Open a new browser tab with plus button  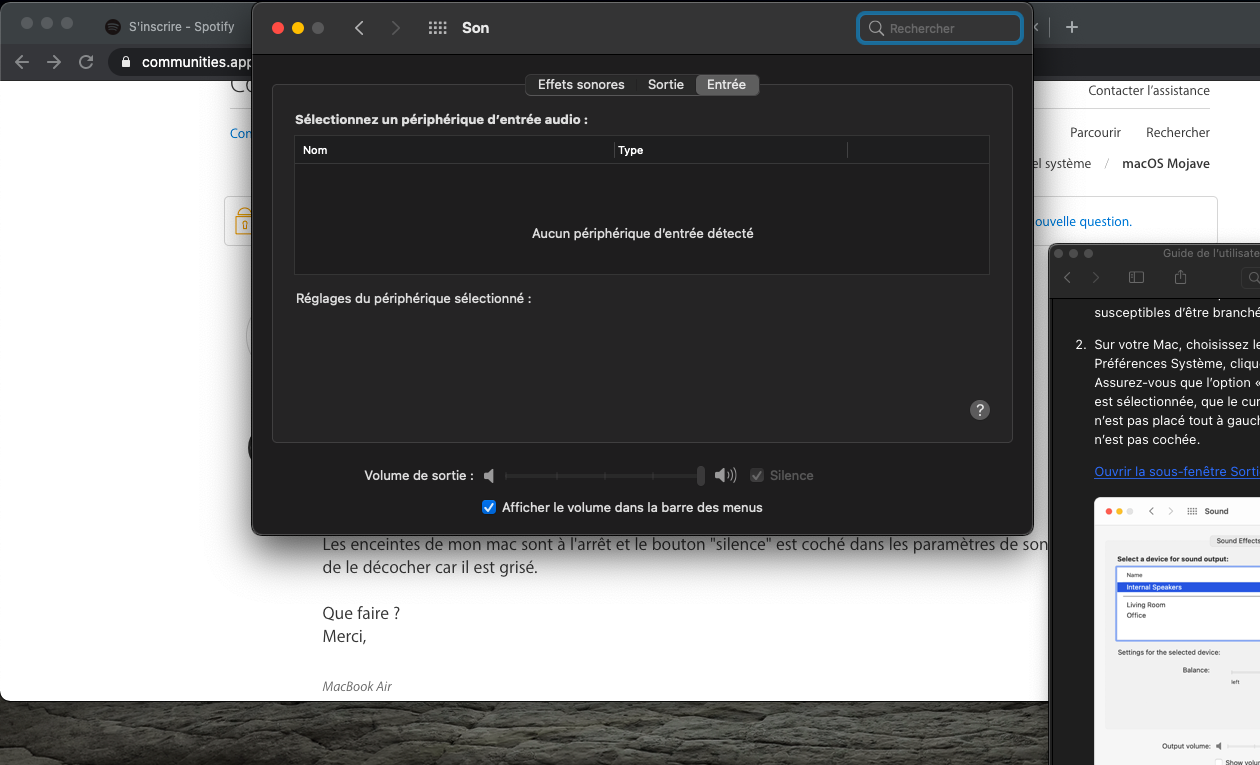point(1072,27)
